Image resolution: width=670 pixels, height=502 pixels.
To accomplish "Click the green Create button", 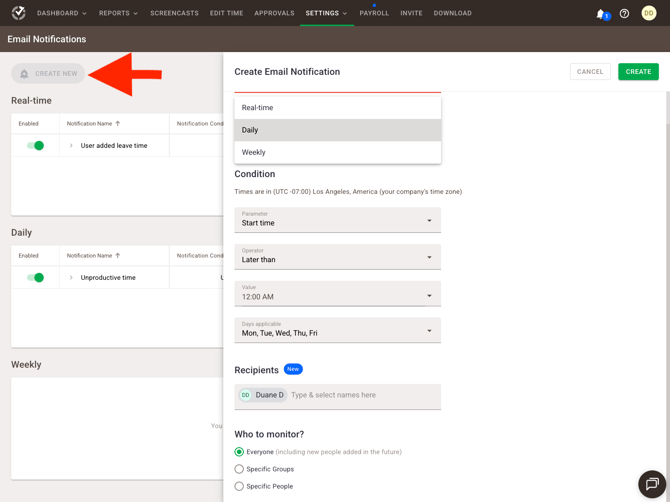I will (x=638, y=72).
